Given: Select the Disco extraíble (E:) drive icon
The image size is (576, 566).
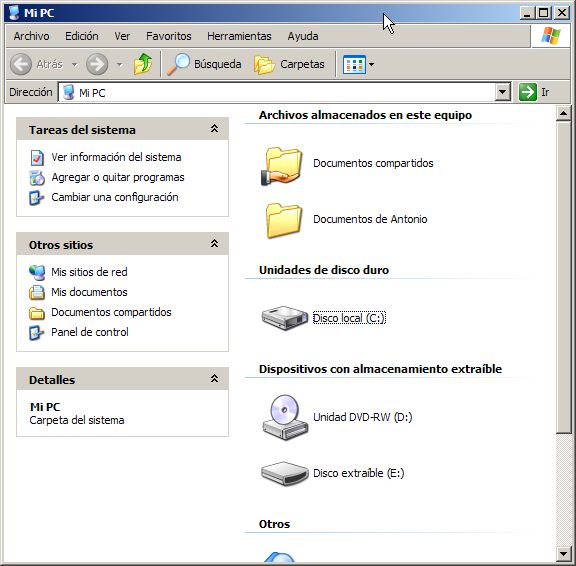Looking at the screenshot, I should [284, 473].
